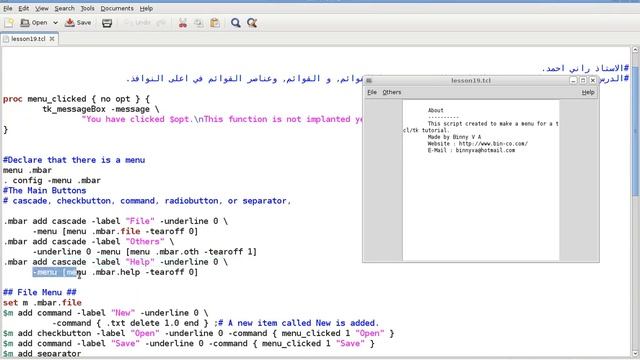Screen dimensions: 640x360
Task: Open Find with the magnifier icon
Action: click(x=236, y=23)
